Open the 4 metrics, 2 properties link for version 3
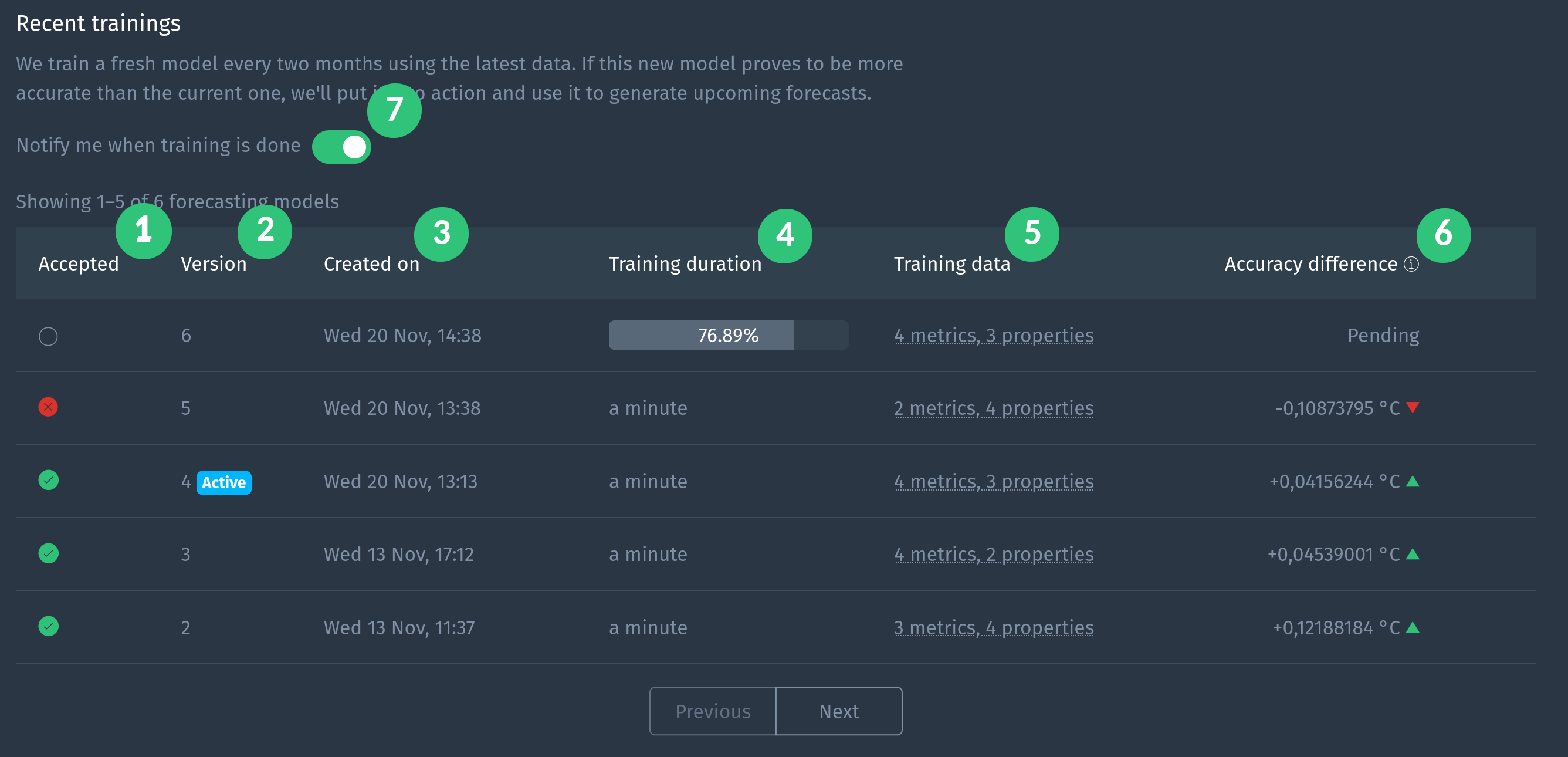 pos(993,554)
